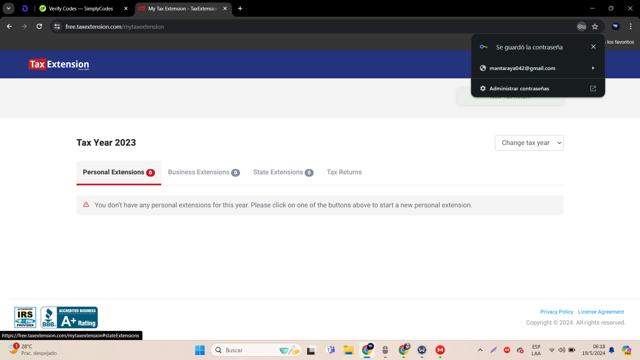Open Administrar contraseñas settings
This screenshot has height=360, width=640.
(x=538, y=89)
